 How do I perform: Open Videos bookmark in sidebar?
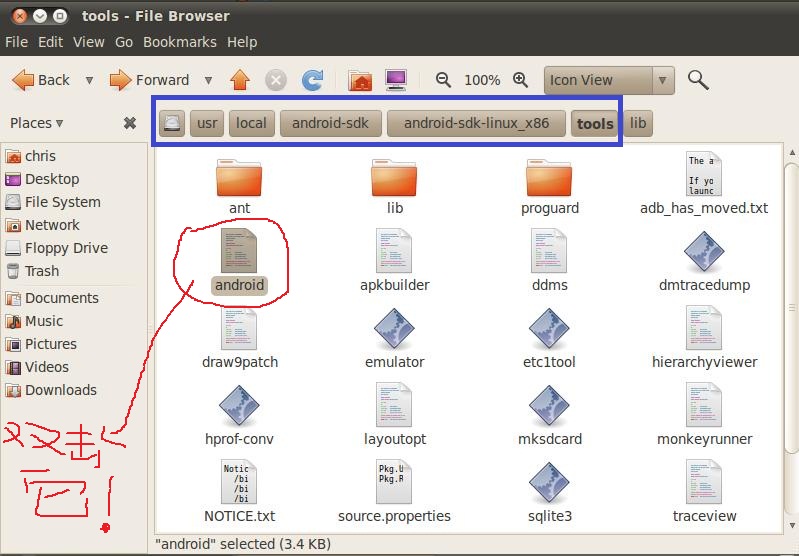[x=37, y=367]
